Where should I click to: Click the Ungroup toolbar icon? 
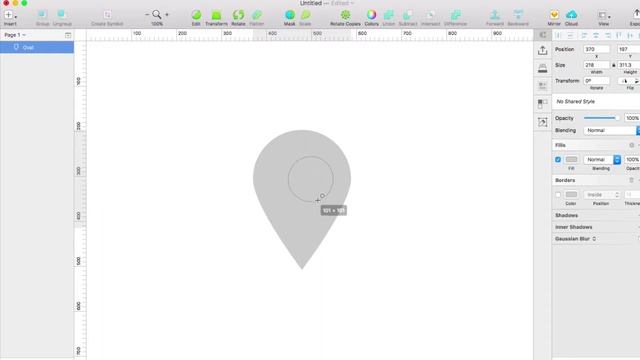pyautogui.click(x=62, y=15)
